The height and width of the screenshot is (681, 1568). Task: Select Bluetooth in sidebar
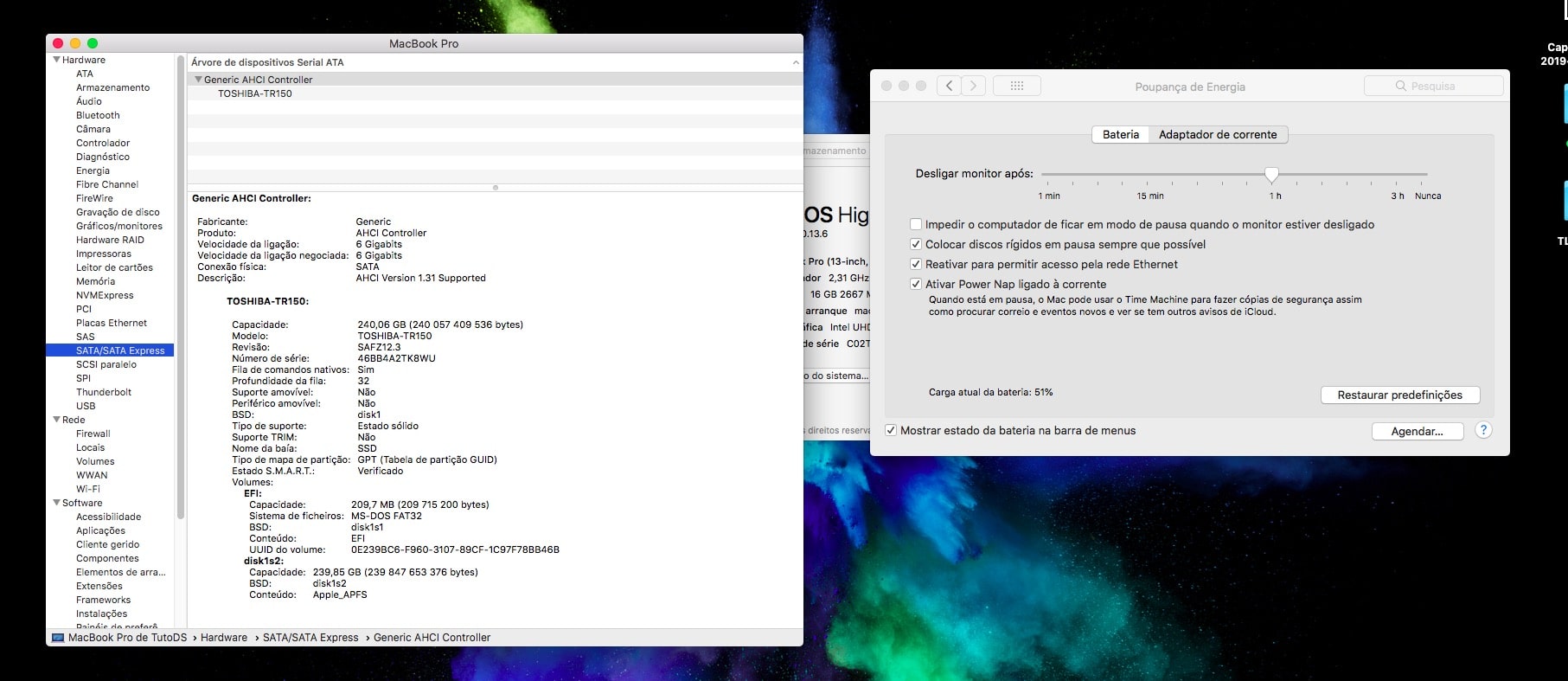[98, 115]
